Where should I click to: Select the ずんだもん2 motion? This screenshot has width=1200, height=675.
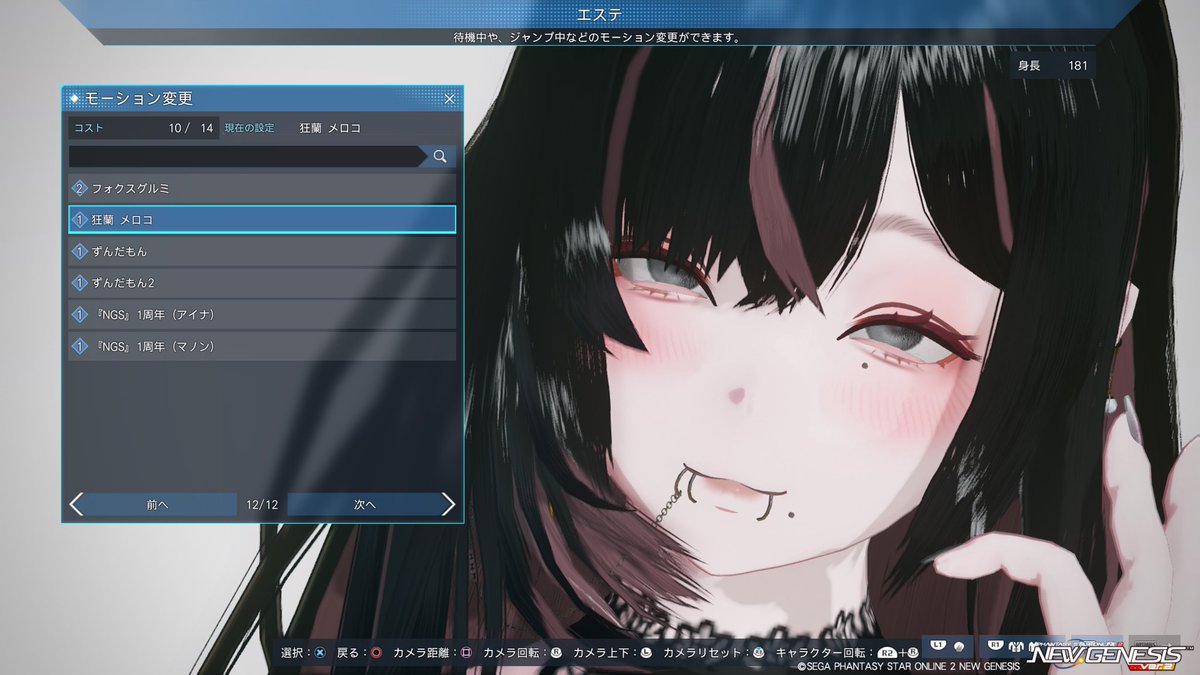(x=262, y=283)
